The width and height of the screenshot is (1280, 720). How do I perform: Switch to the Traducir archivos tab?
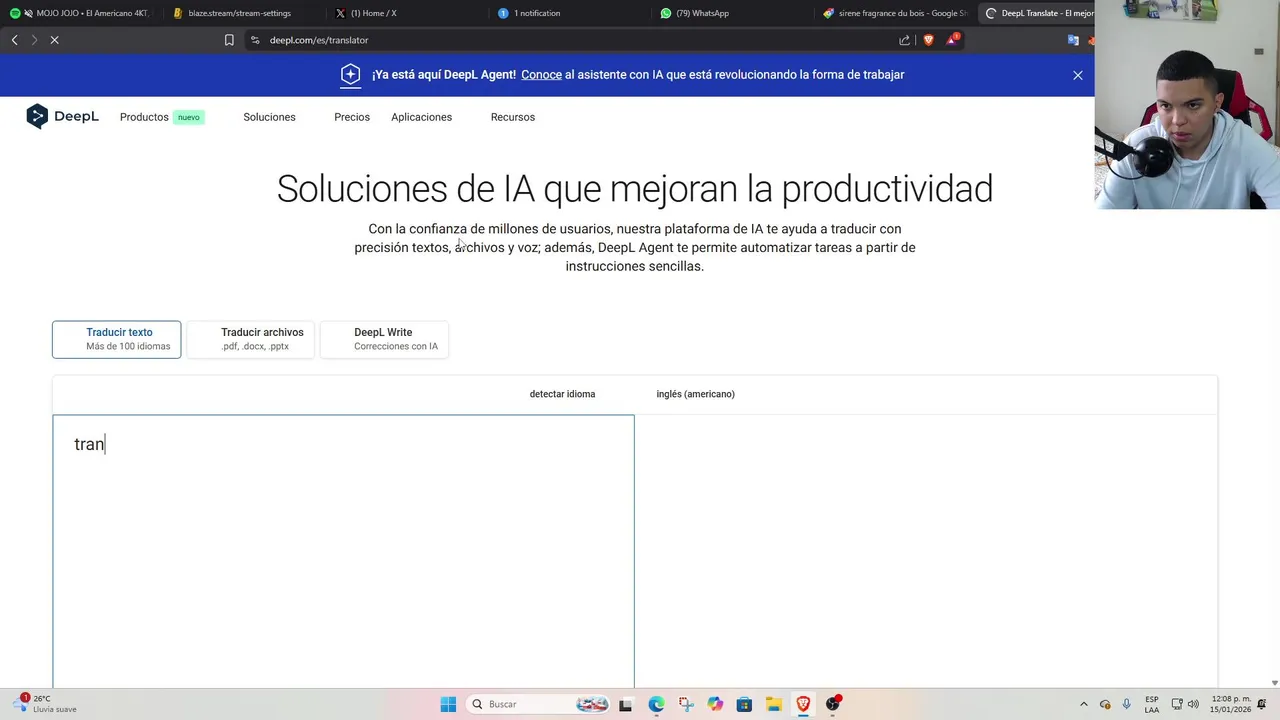click(x=251, y=339)
